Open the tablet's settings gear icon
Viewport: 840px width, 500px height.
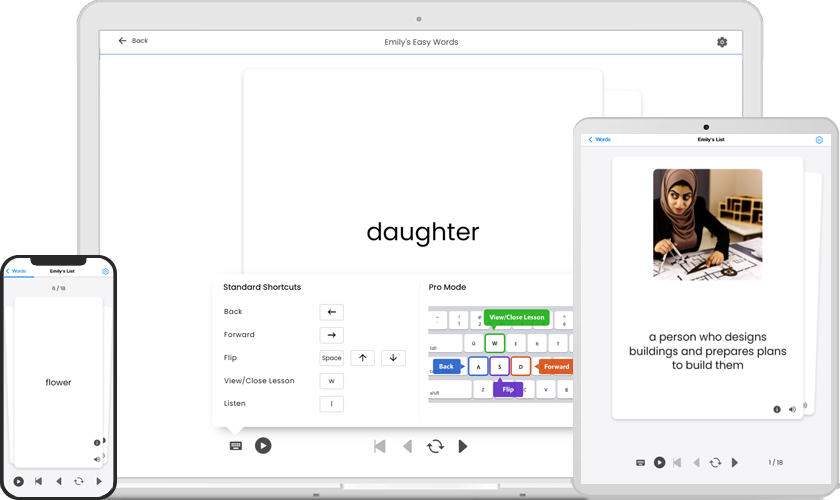(x=819, y=140)
